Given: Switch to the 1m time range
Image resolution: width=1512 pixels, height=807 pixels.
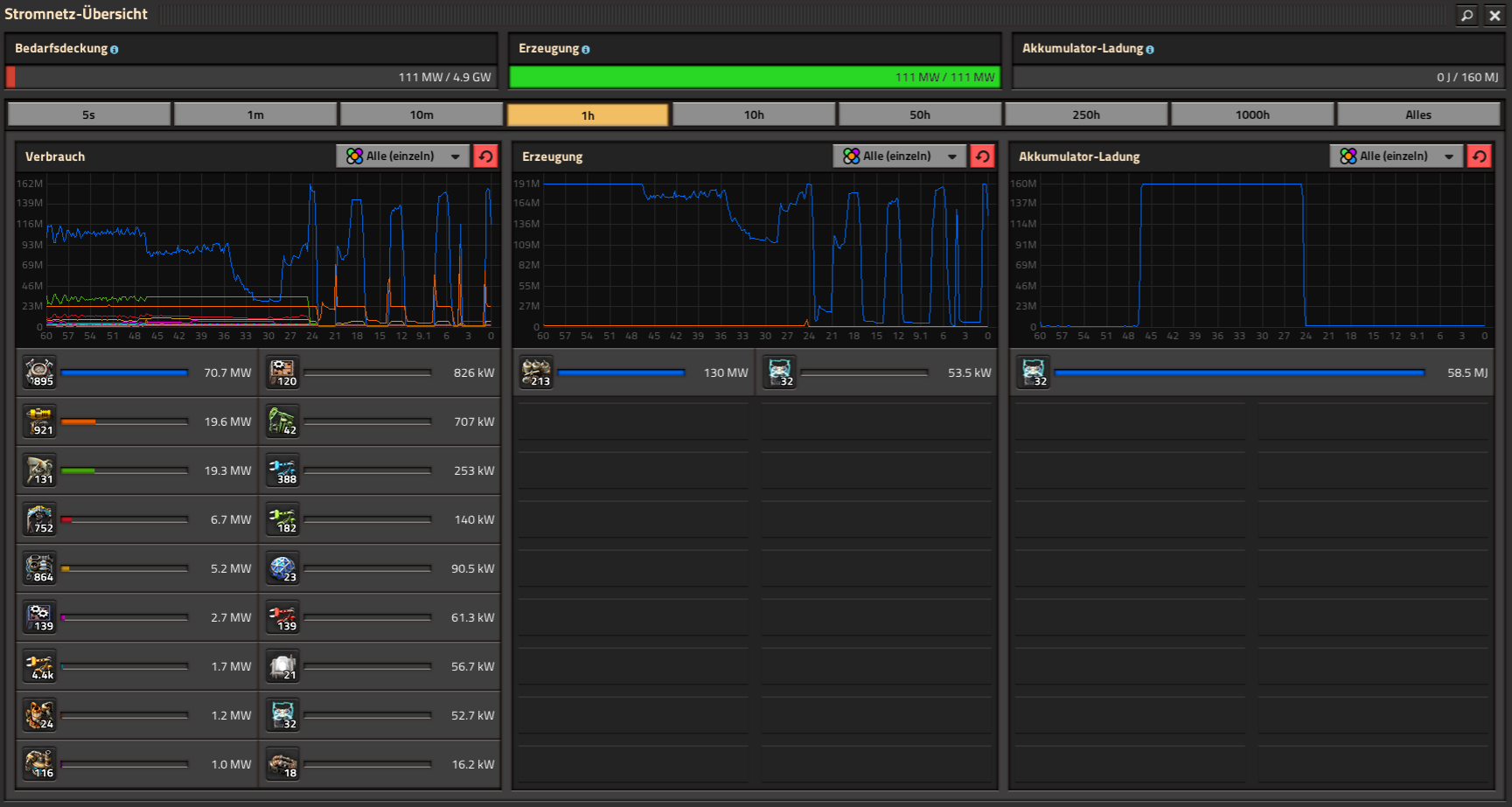Looking at the screenshot, I should click(x=255, y=115).
